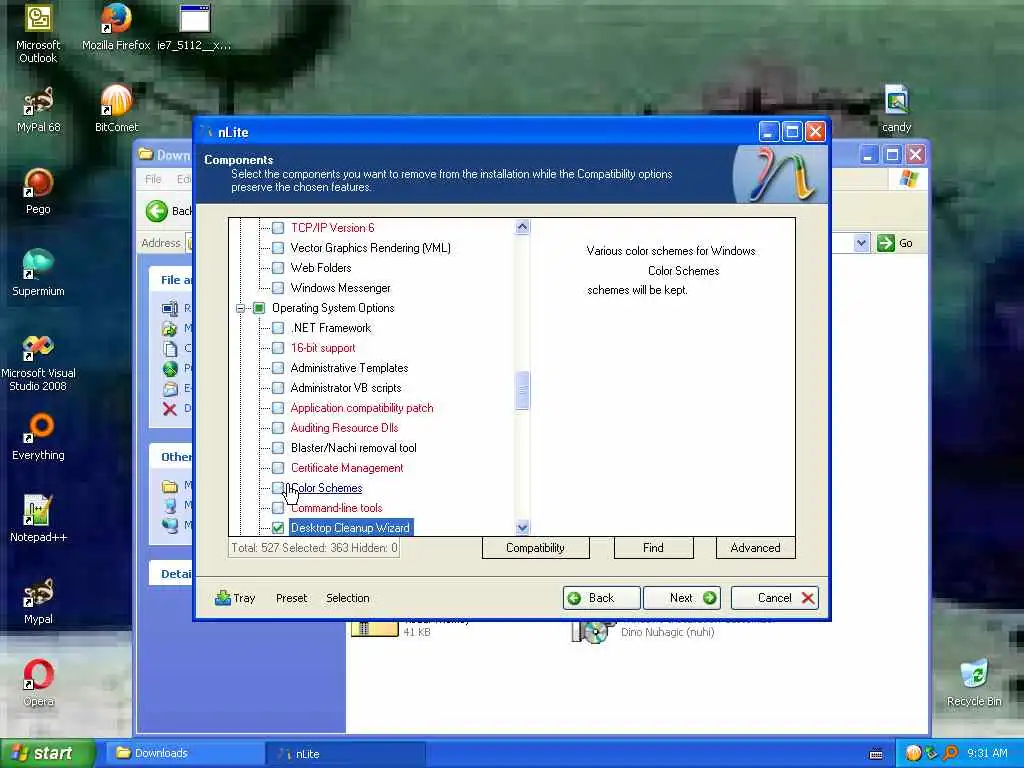Image resolution: width=1024 pixels, height=768 pixels.
Task: Launch MyPal 68 desktop shortcut
Action: pyautogui.click(x=38, y=109)
